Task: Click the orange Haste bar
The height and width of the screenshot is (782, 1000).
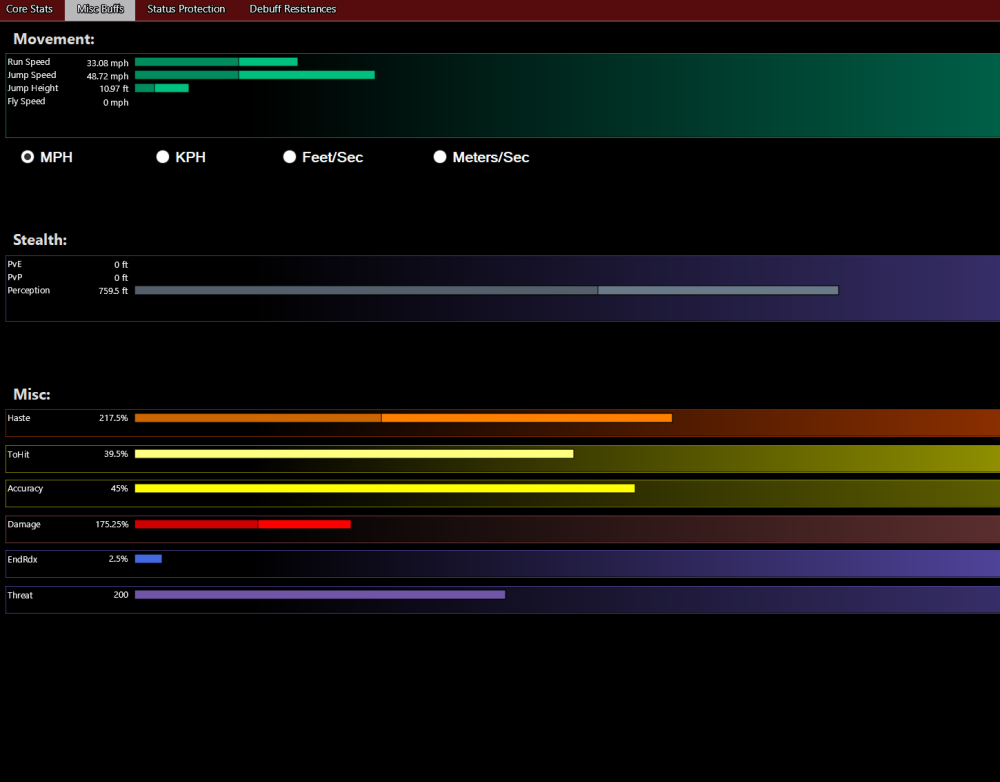Action: tap(403, 418)
